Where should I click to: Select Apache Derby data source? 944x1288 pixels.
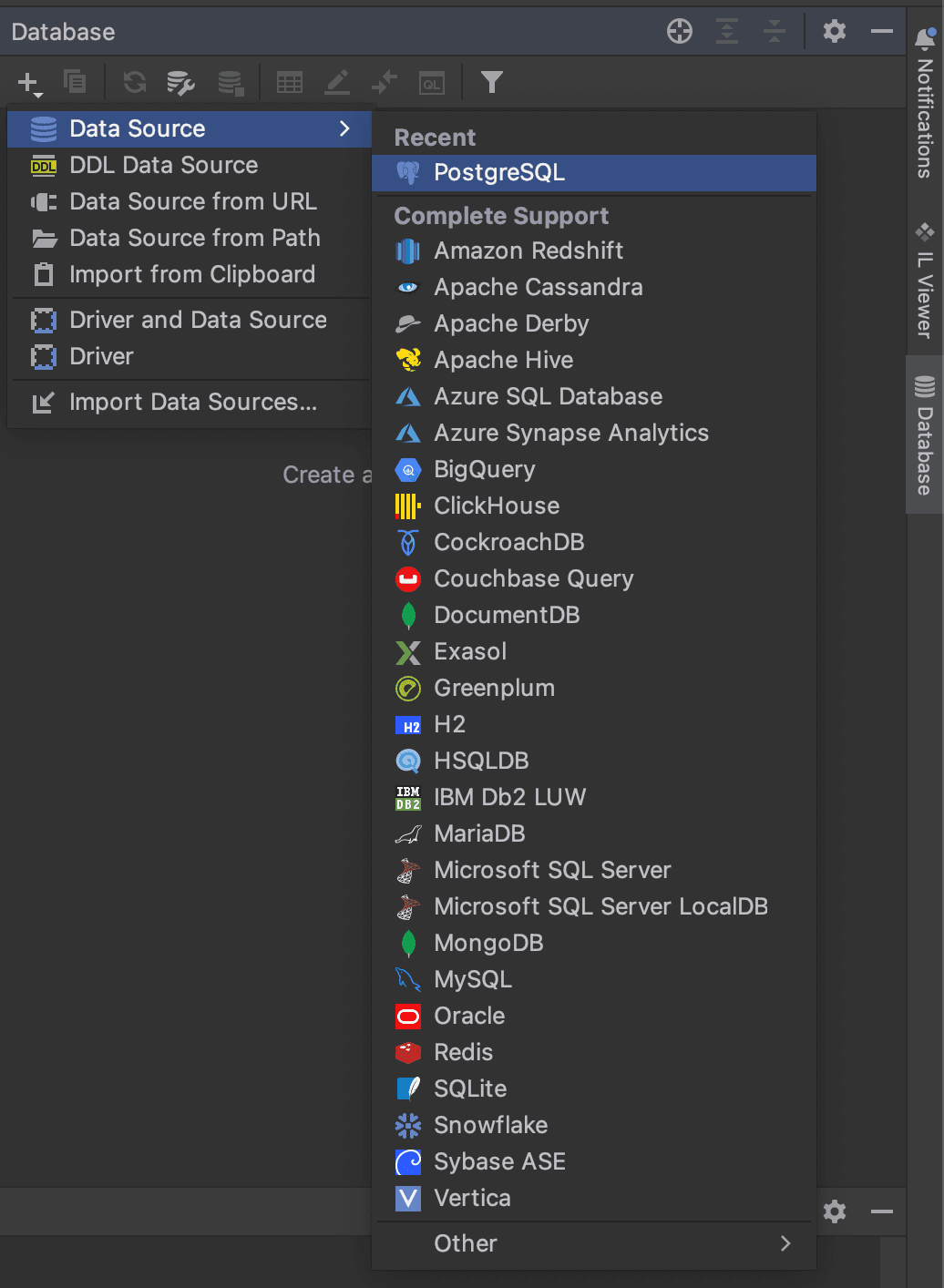[594, 323]
